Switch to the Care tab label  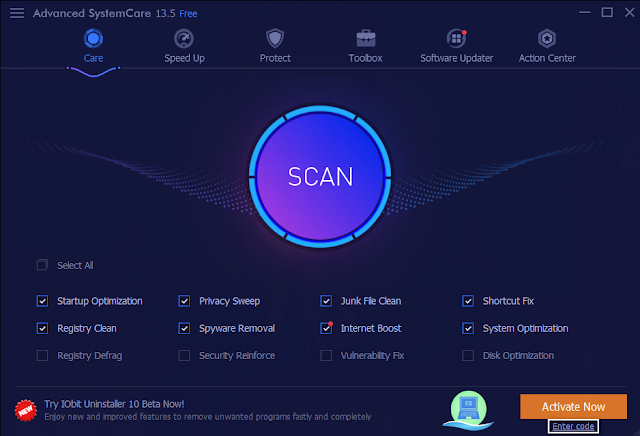[x=93, y=58]
